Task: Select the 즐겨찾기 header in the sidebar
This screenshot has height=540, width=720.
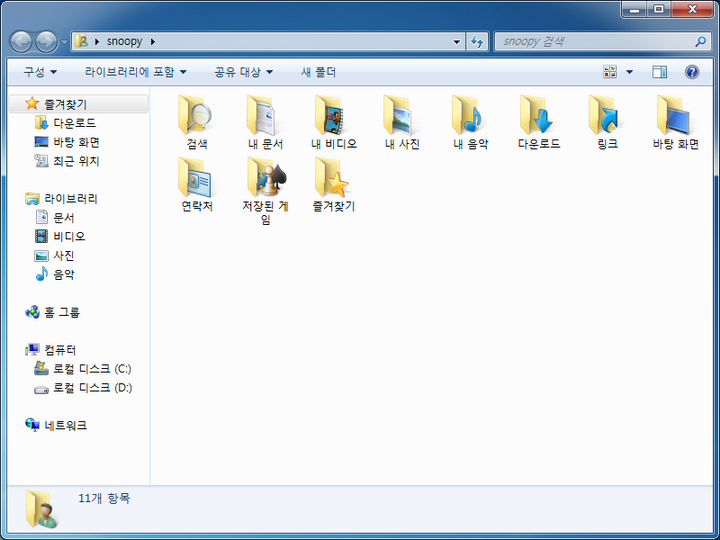Action: point(78,104)
